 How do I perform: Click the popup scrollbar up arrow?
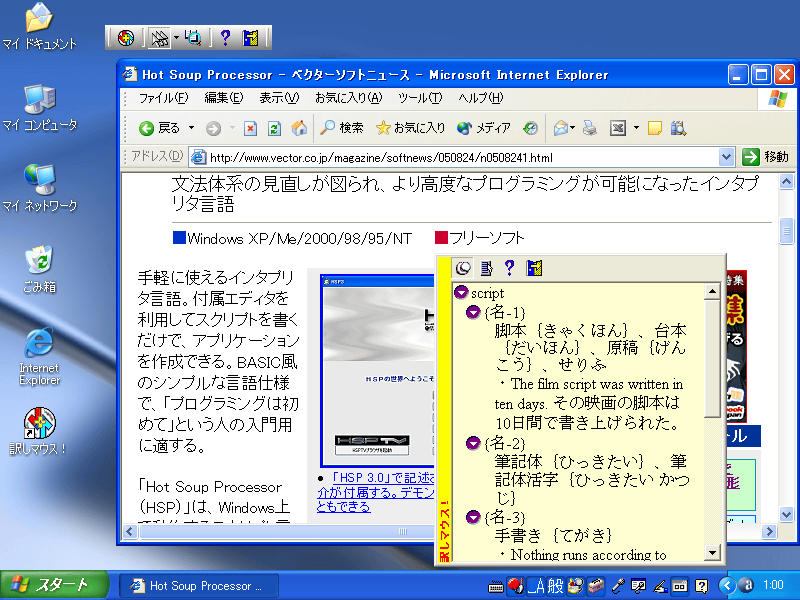click(x=712, y=292)
